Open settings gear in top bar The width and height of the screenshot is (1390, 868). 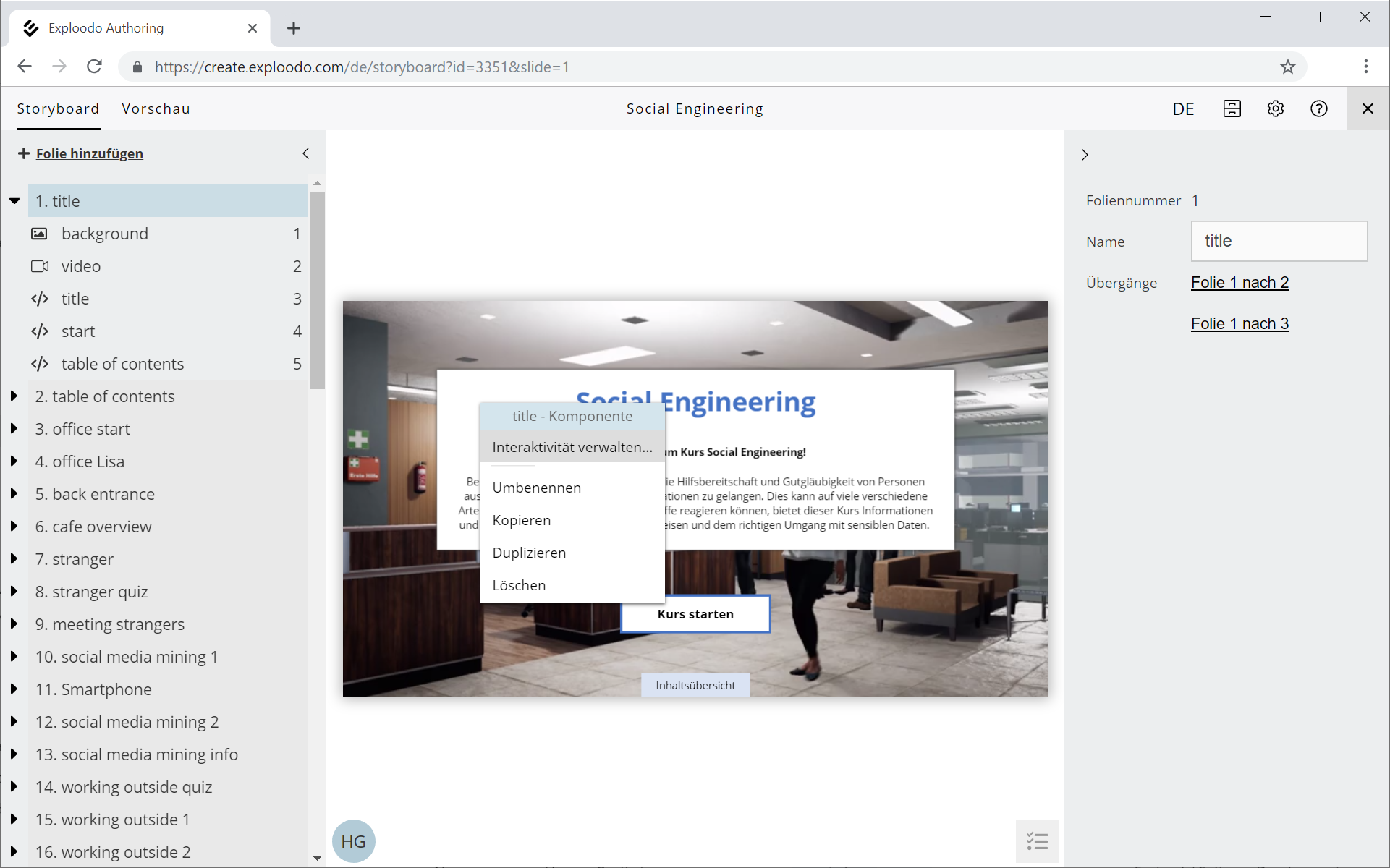click(x=1275, y=109)
